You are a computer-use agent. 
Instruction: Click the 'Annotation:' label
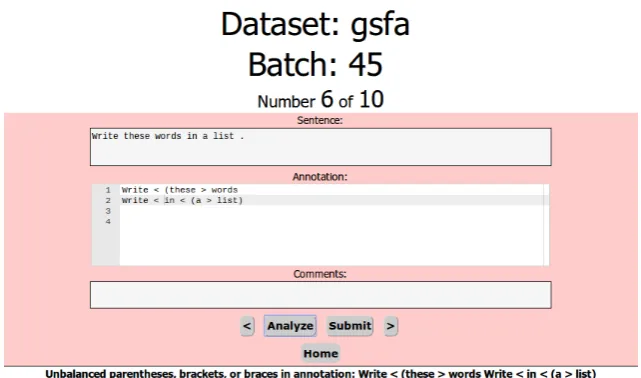320,177
